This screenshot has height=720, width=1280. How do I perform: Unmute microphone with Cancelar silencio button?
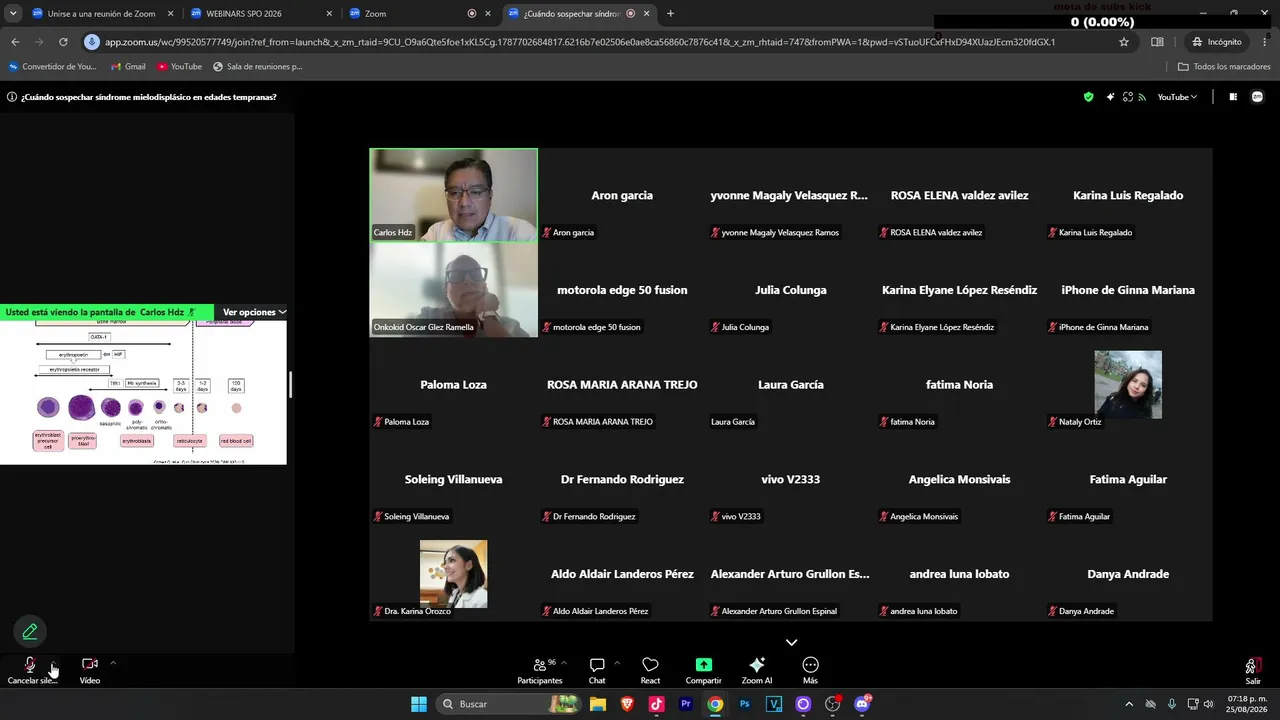pyautogui.click(x=31, y=670)
